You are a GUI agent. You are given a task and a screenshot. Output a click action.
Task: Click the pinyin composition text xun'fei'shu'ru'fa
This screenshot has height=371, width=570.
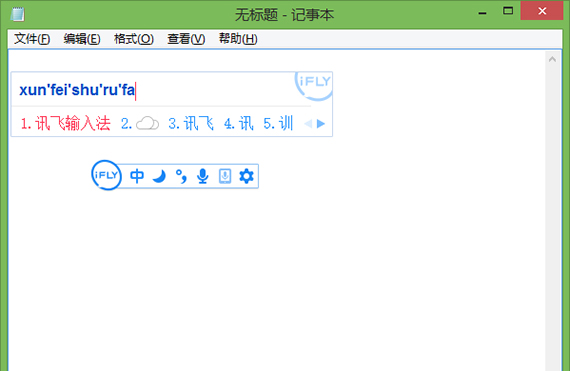(77, 90)
